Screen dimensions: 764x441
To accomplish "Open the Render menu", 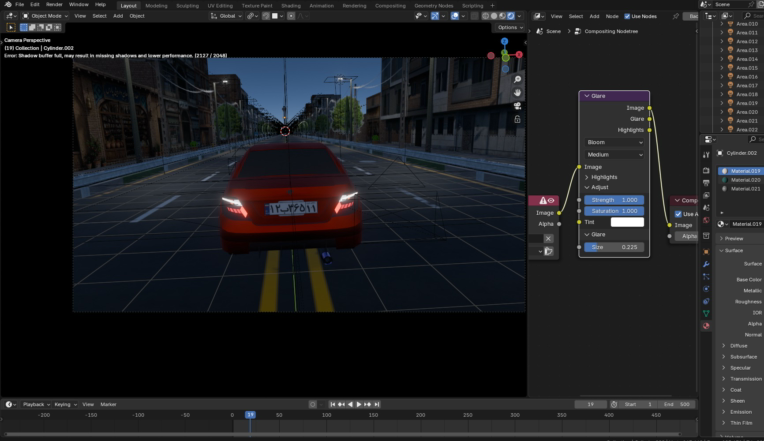I will 54,4.
